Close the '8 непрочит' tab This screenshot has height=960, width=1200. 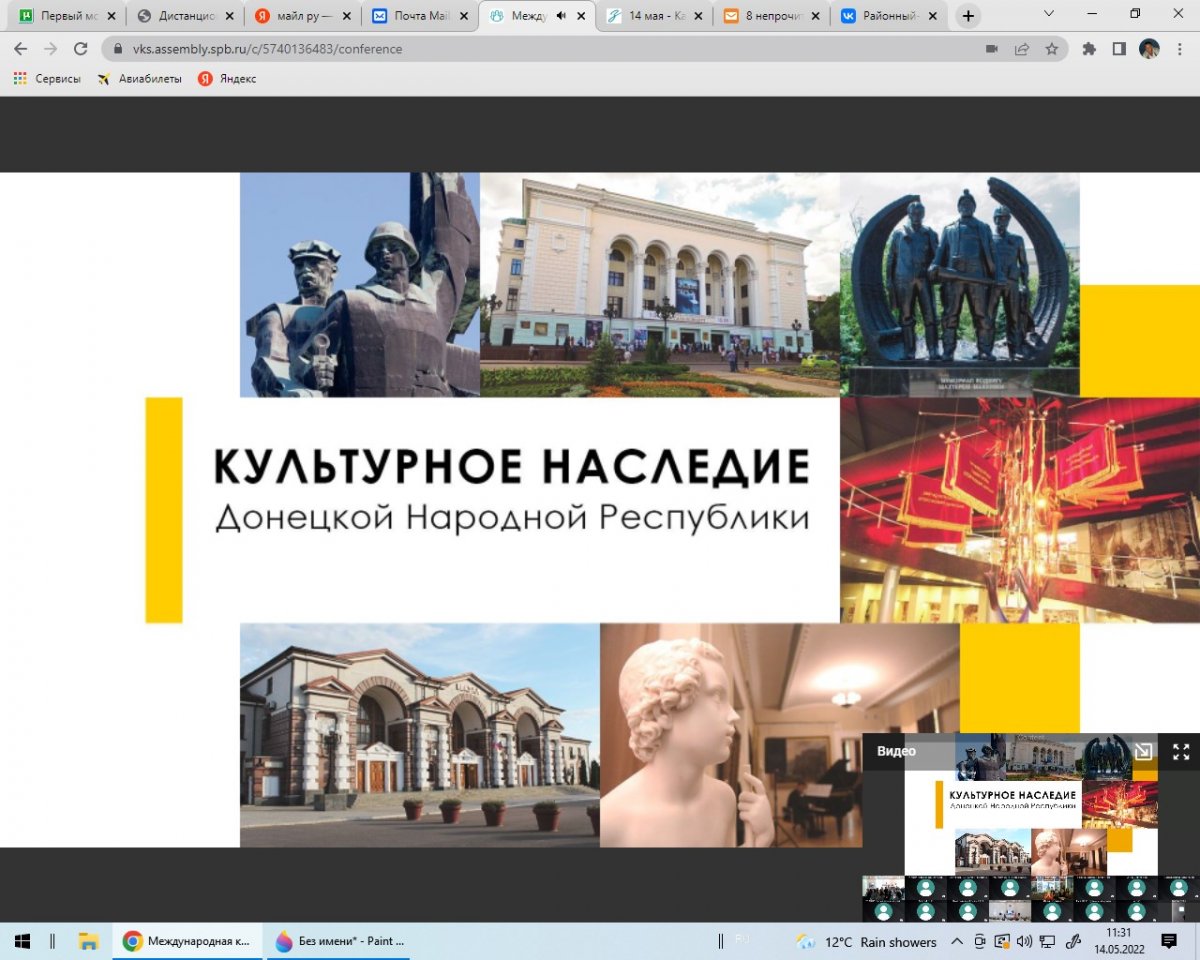click(x=816, y=16)
